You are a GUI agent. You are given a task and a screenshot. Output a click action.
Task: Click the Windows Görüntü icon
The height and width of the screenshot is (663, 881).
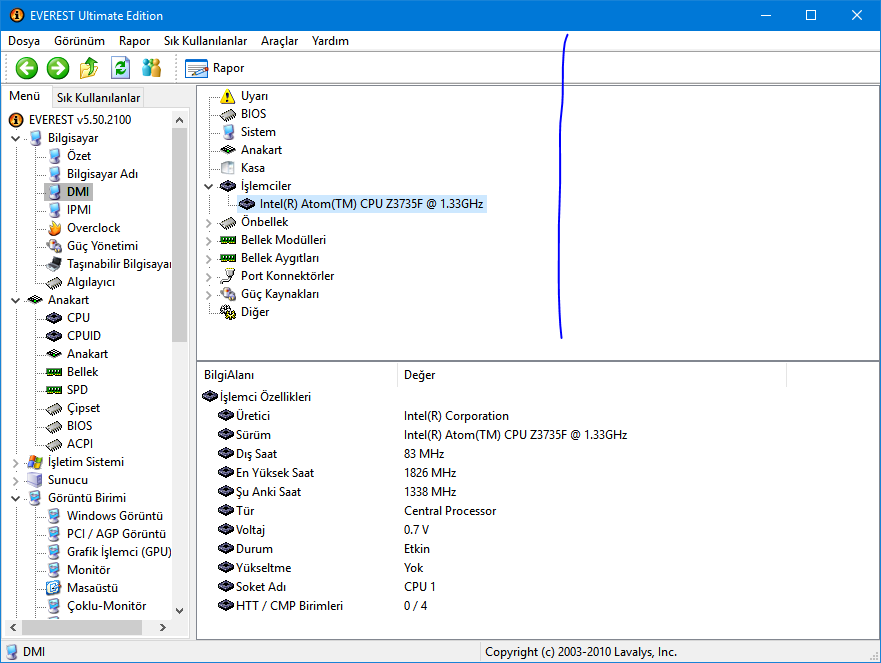click(x=54, y=516)
